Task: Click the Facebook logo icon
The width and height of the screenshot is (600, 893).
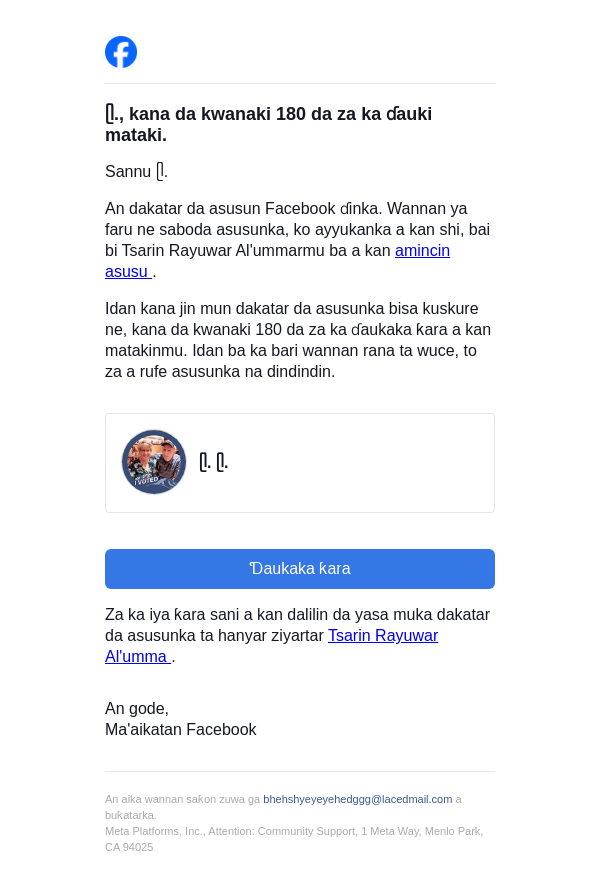Action: point(121,52)
